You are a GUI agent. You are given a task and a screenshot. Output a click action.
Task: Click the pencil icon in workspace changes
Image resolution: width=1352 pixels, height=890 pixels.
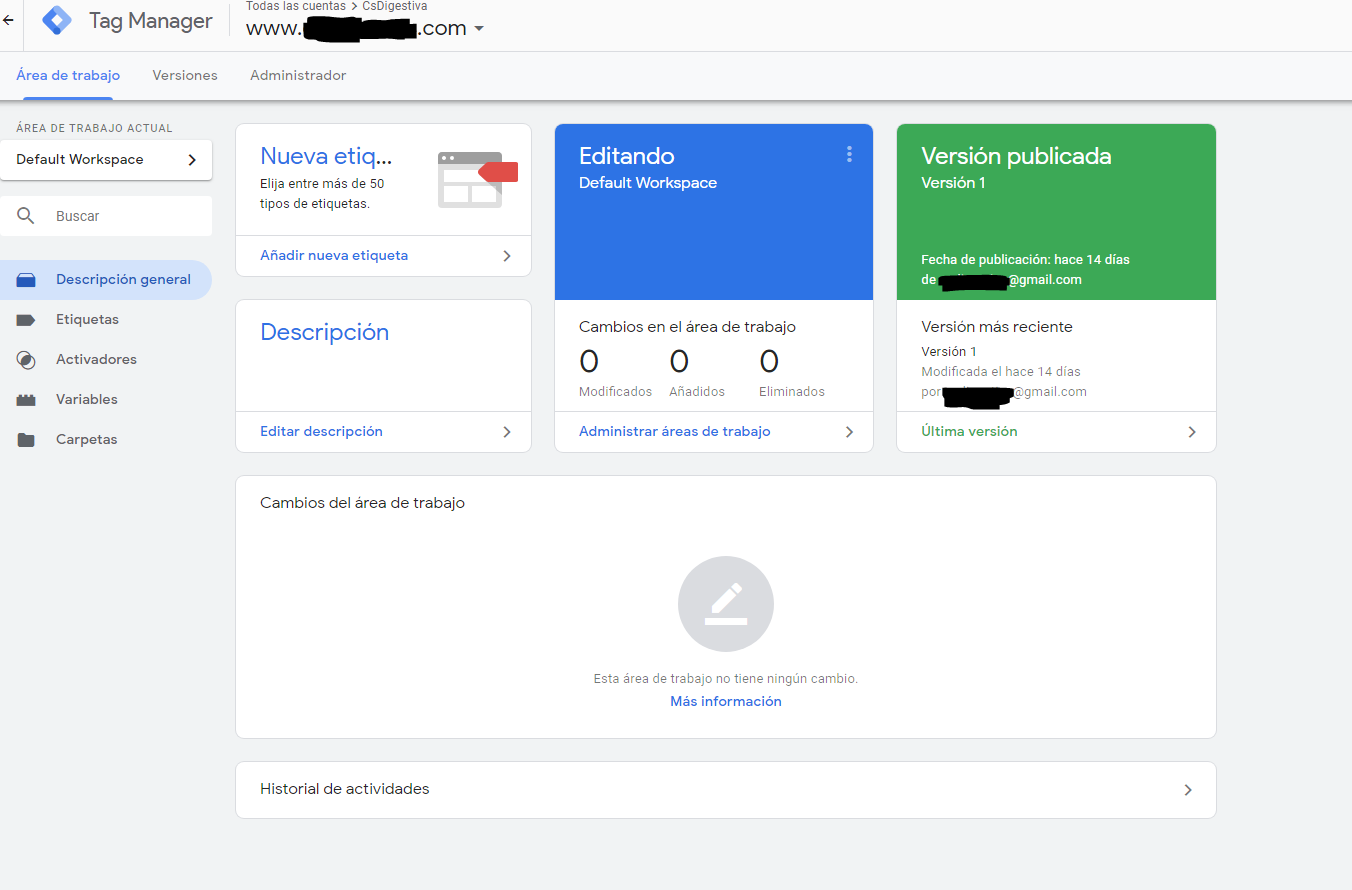pyautogui.click(x=725, y=604)
